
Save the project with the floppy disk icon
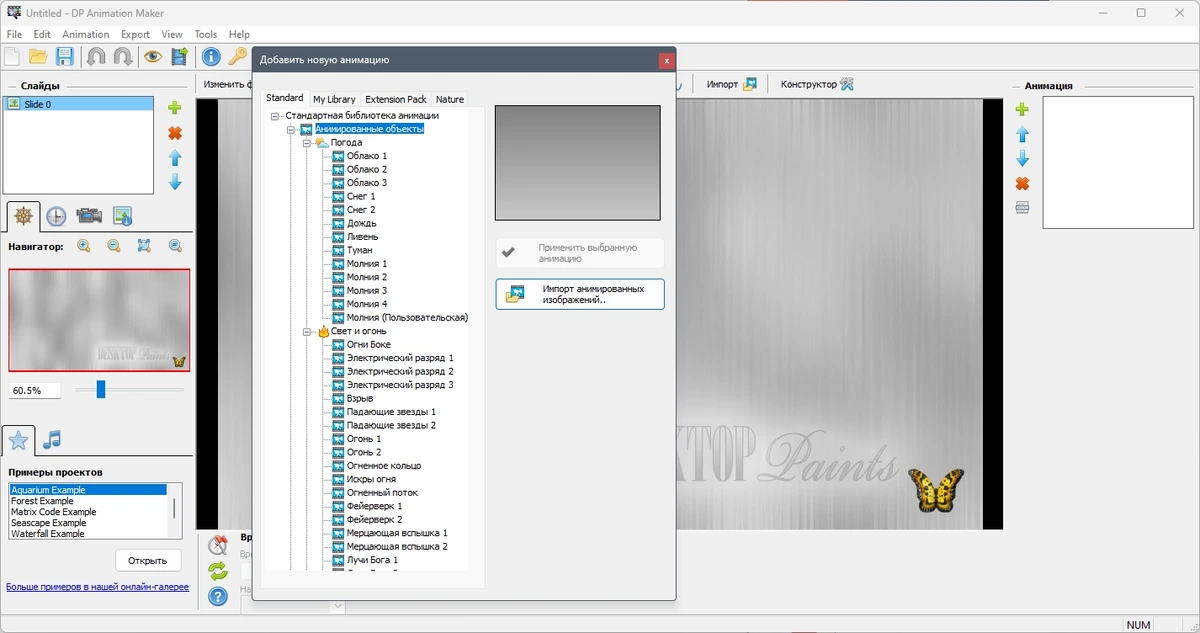64,57
